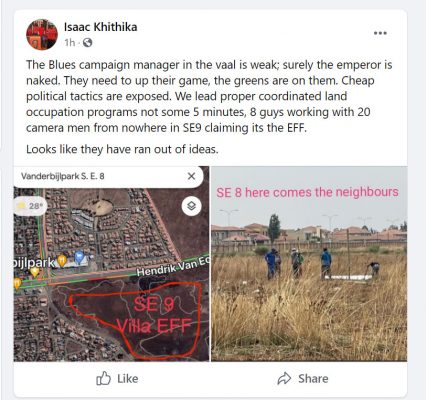This screenshot has width=426, height=400.
Task: Click the 28° weather badge on map
Action: pos(30,206)
